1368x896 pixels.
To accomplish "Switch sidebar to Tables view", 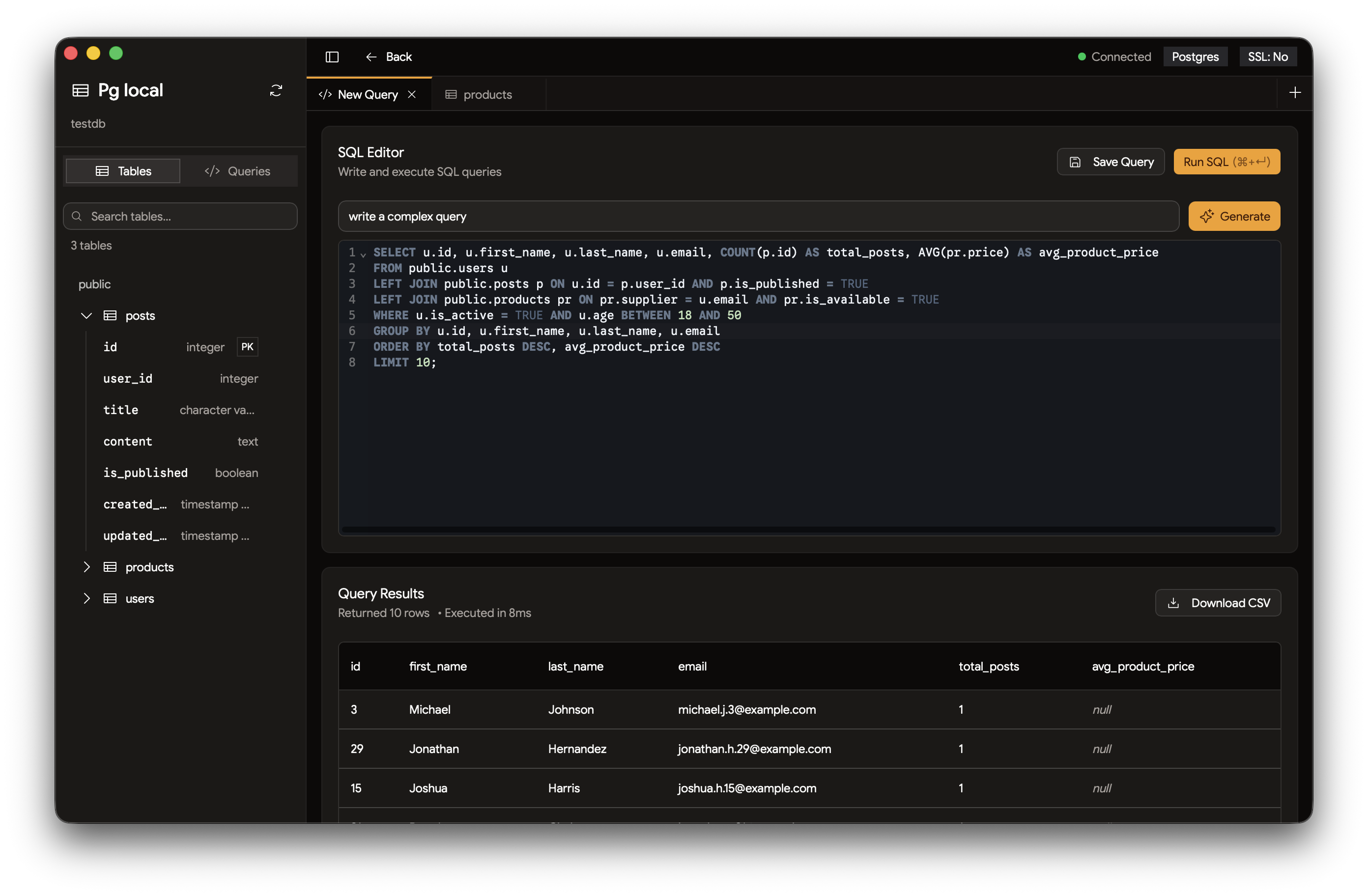I will 123,171.
